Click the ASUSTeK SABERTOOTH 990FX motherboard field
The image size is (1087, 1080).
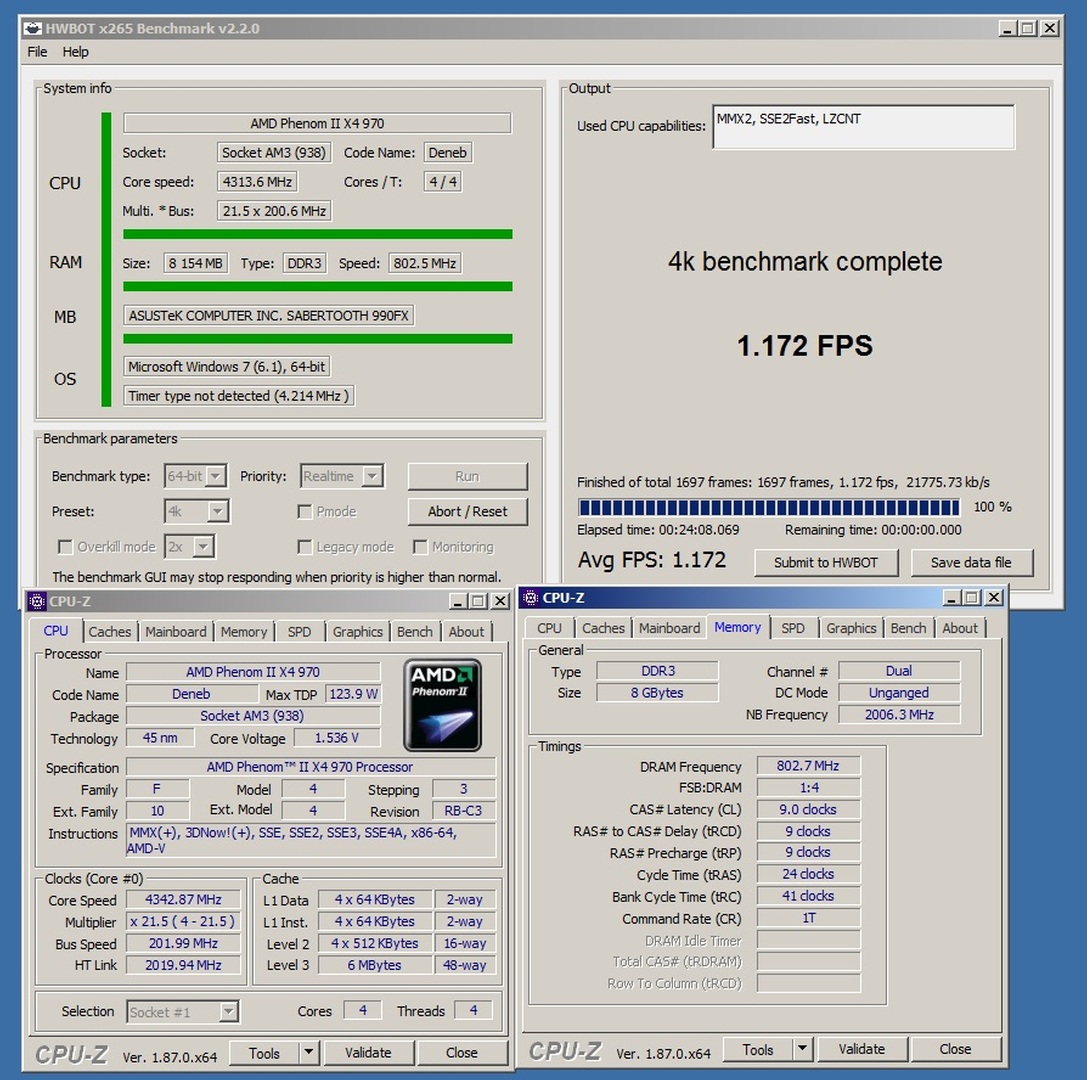point(268,315)
